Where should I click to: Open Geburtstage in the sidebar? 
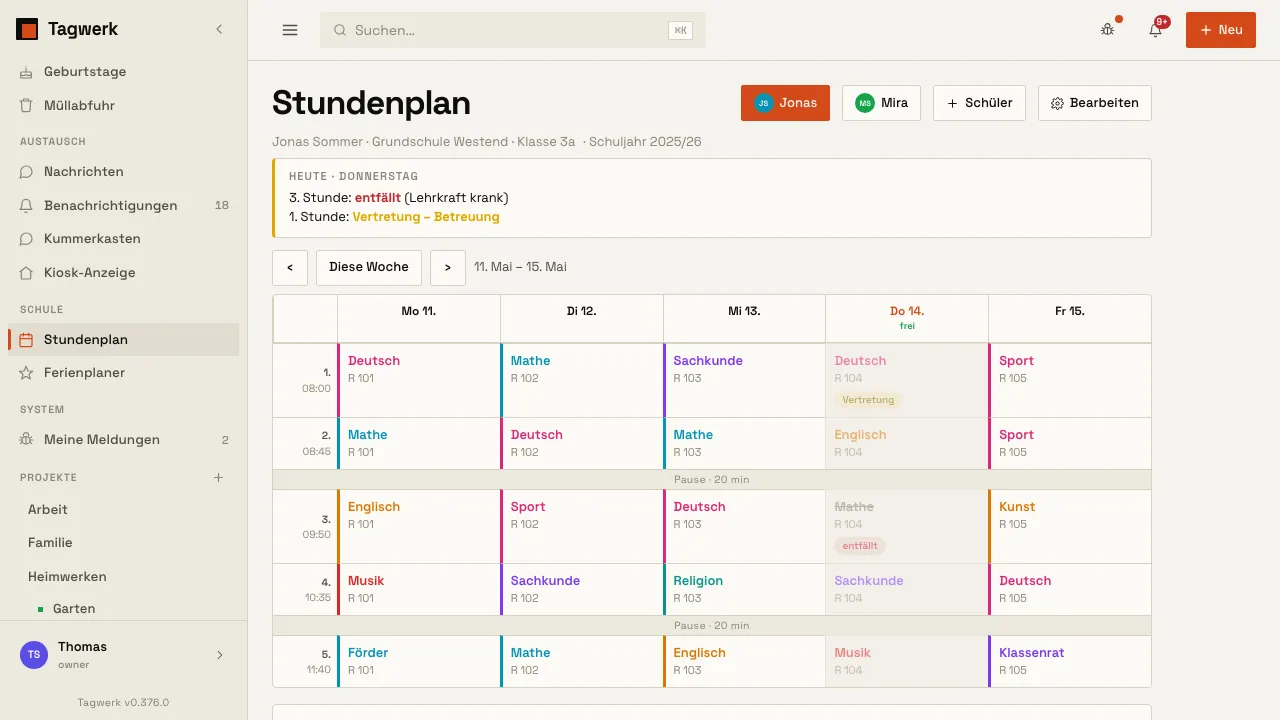click(x=124, y=72)
